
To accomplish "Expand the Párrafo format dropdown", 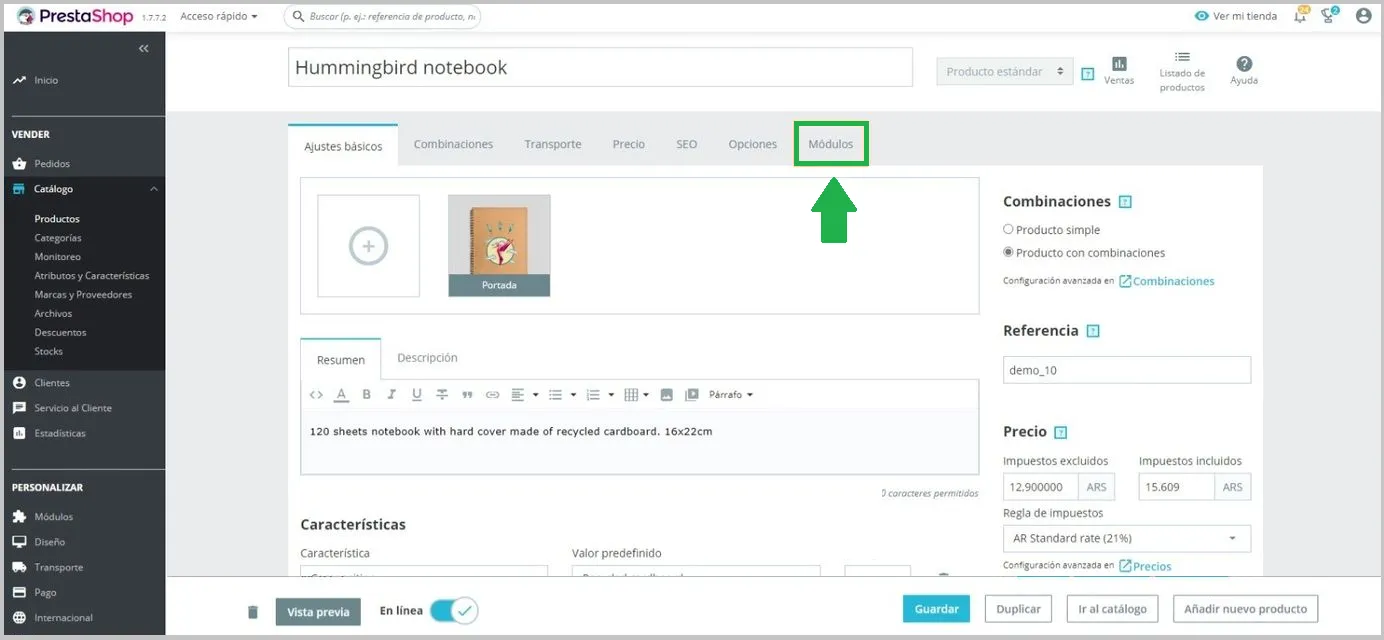I will 731,395.
